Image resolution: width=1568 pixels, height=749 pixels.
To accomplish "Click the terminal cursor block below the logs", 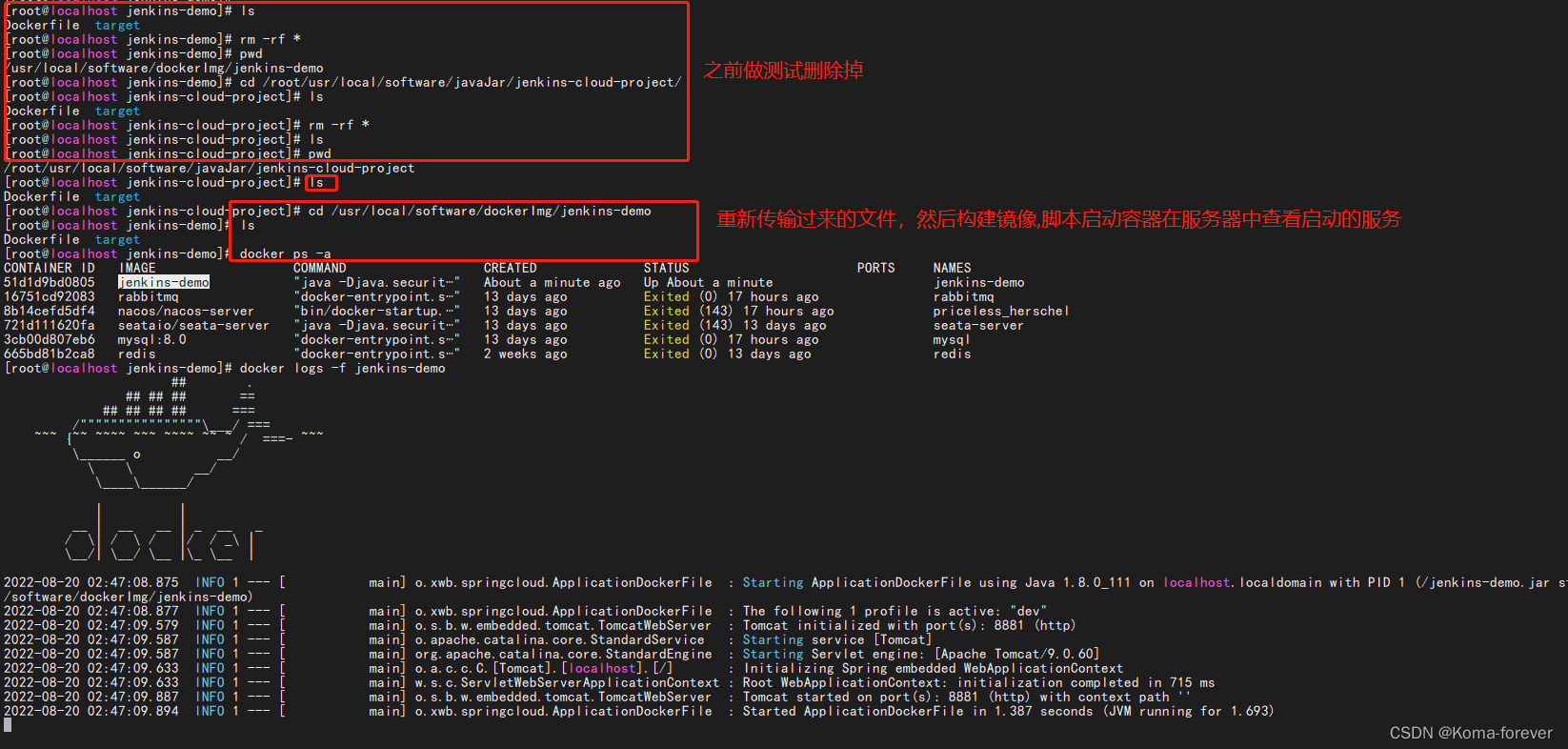I will (8, 725).
